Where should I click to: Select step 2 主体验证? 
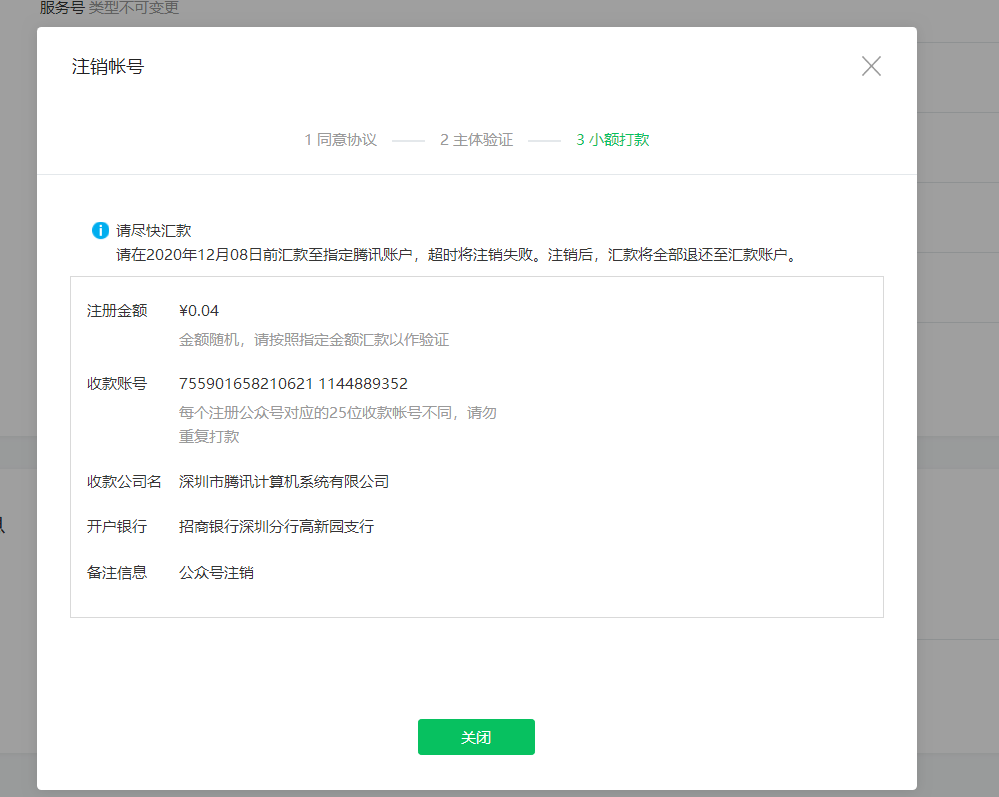[477, 140]
